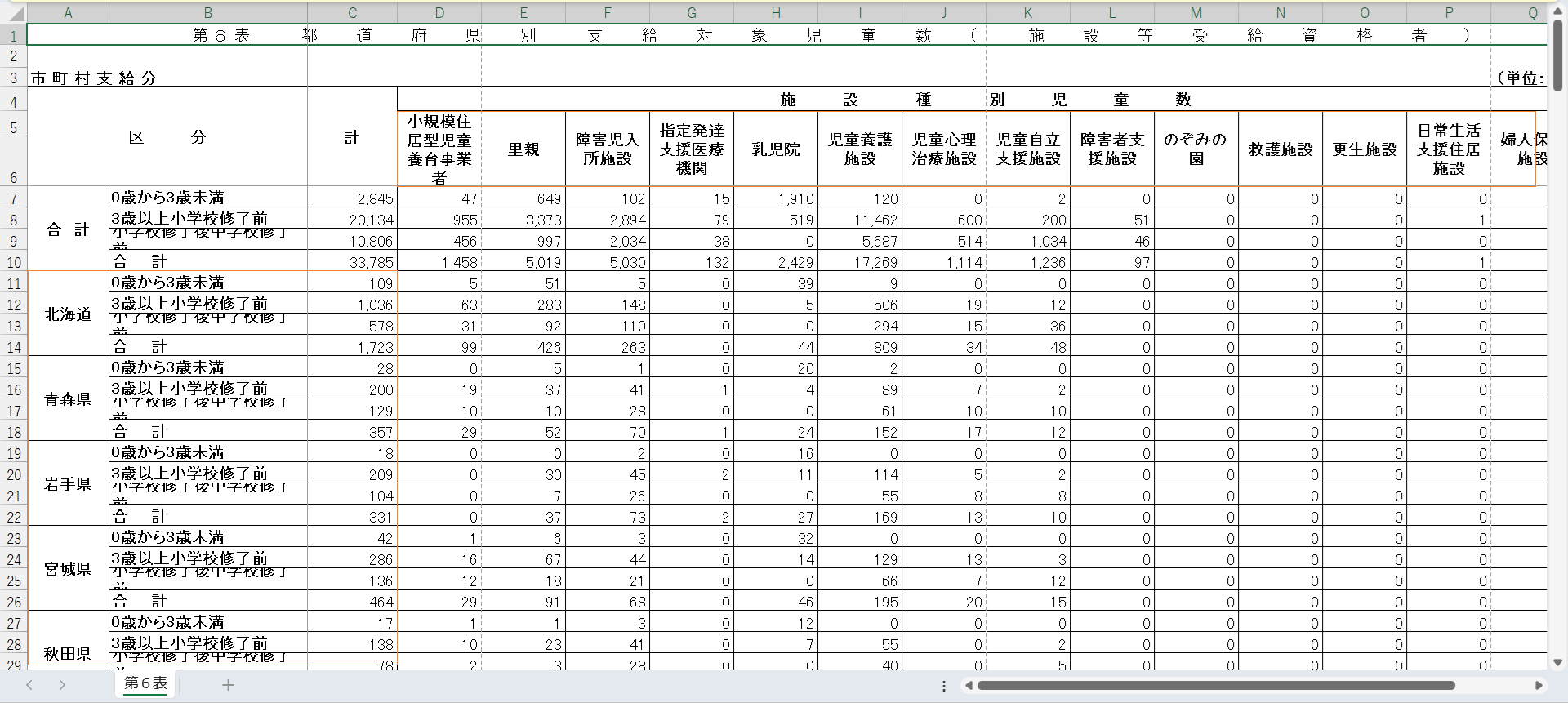
Task: Click the previous sheet navigation arrow
Action: (29, 685)
